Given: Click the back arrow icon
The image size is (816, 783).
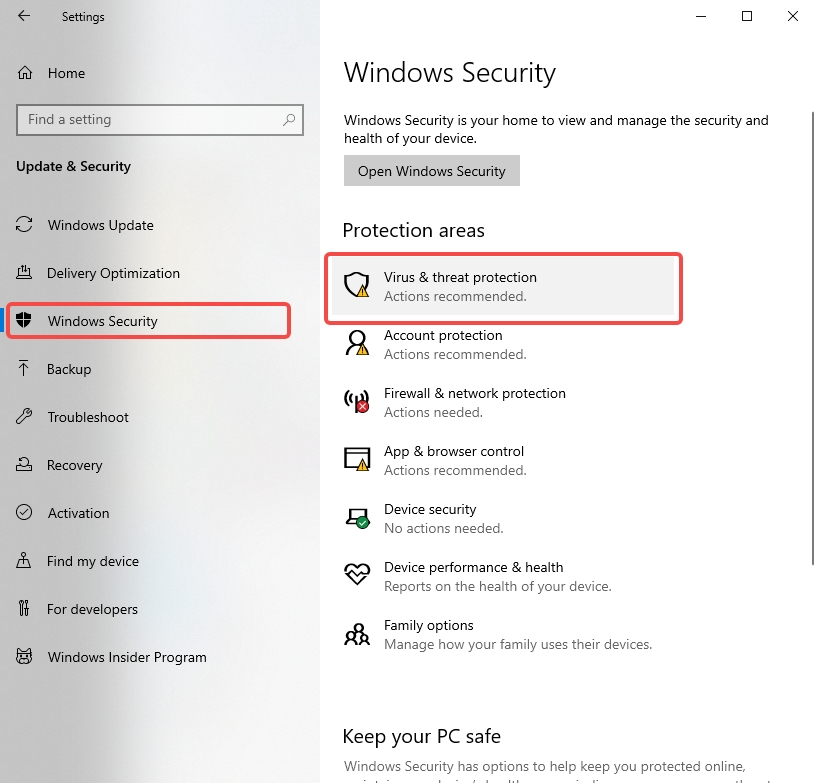Looking at the screenshot, I should (24, 16).
